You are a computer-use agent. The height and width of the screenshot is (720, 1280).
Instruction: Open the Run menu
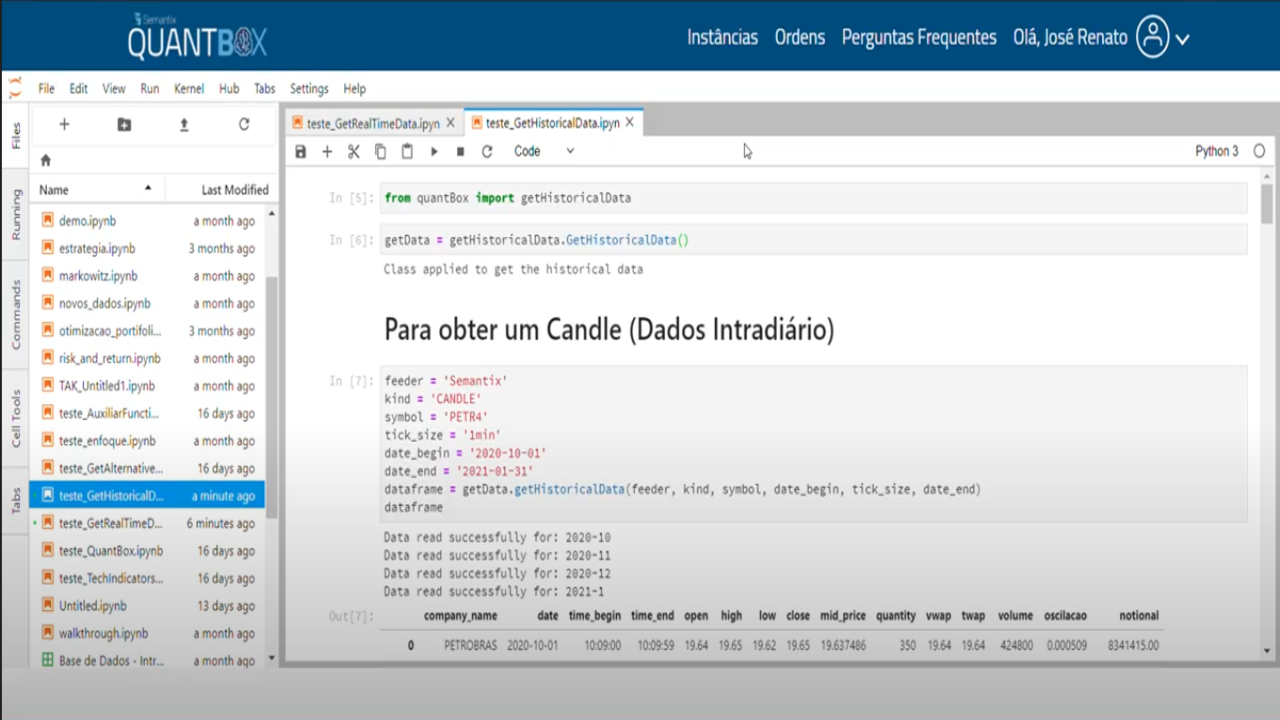150,89
